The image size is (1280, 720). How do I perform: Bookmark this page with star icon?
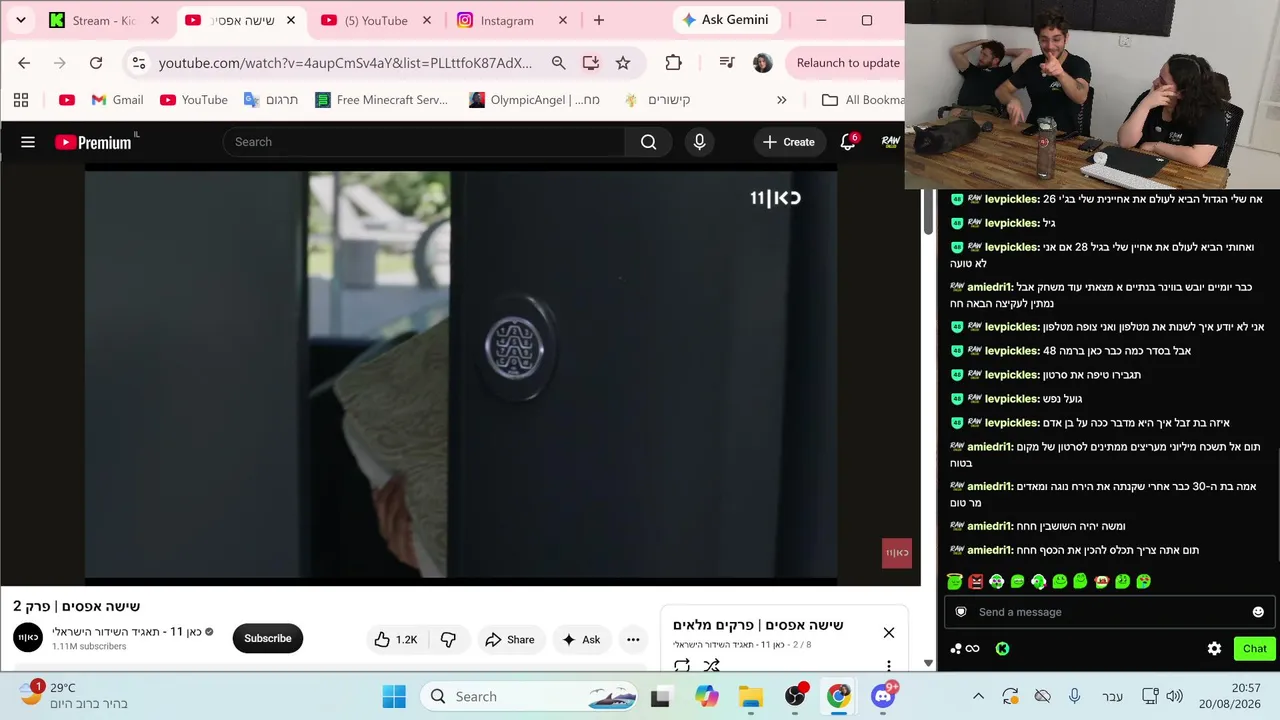pos(623,63)
